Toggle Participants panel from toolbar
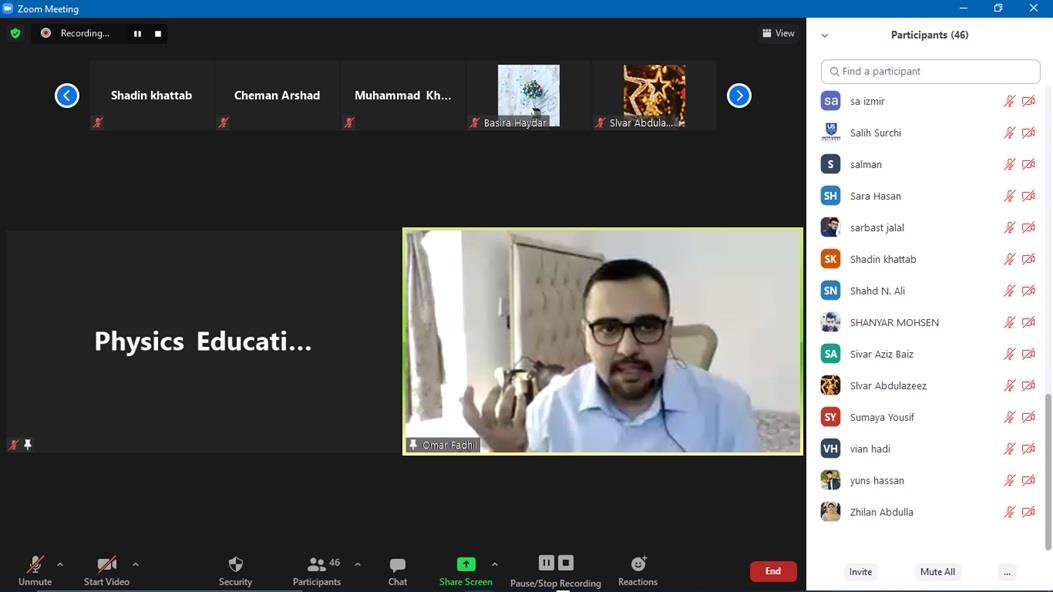The width and height of the screenshot is (1053, 592). [317, 565]
